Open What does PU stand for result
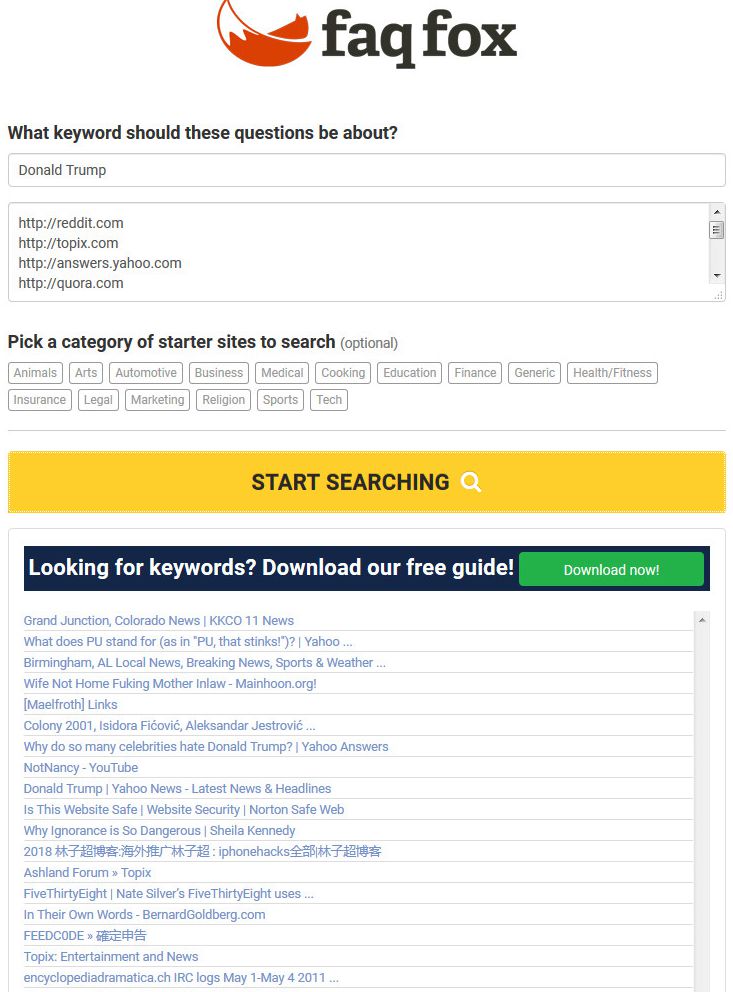Screen dimensions: 733x992 pos(188,642)
